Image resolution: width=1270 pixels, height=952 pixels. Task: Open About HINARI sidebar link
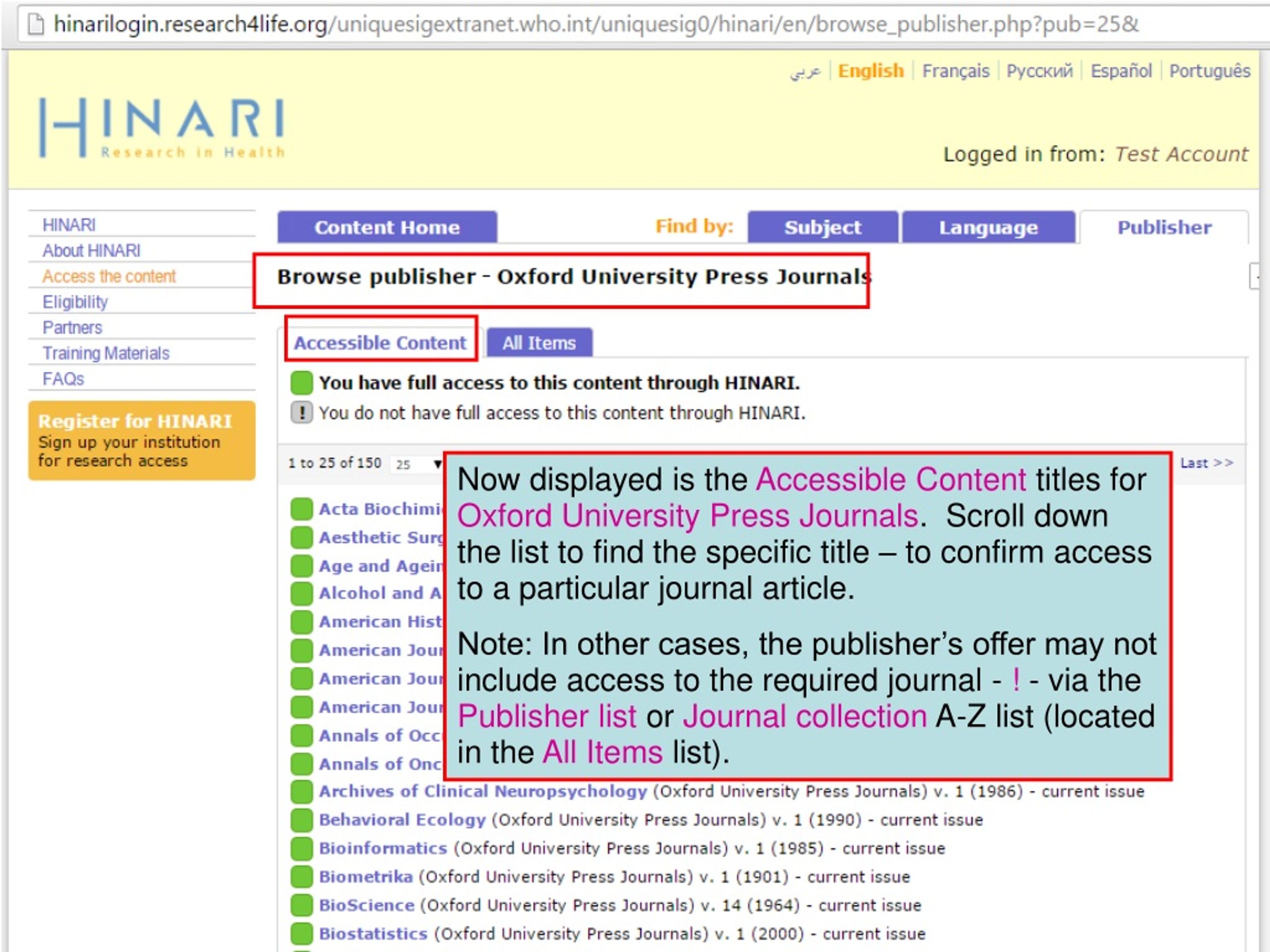coord(91,251)
